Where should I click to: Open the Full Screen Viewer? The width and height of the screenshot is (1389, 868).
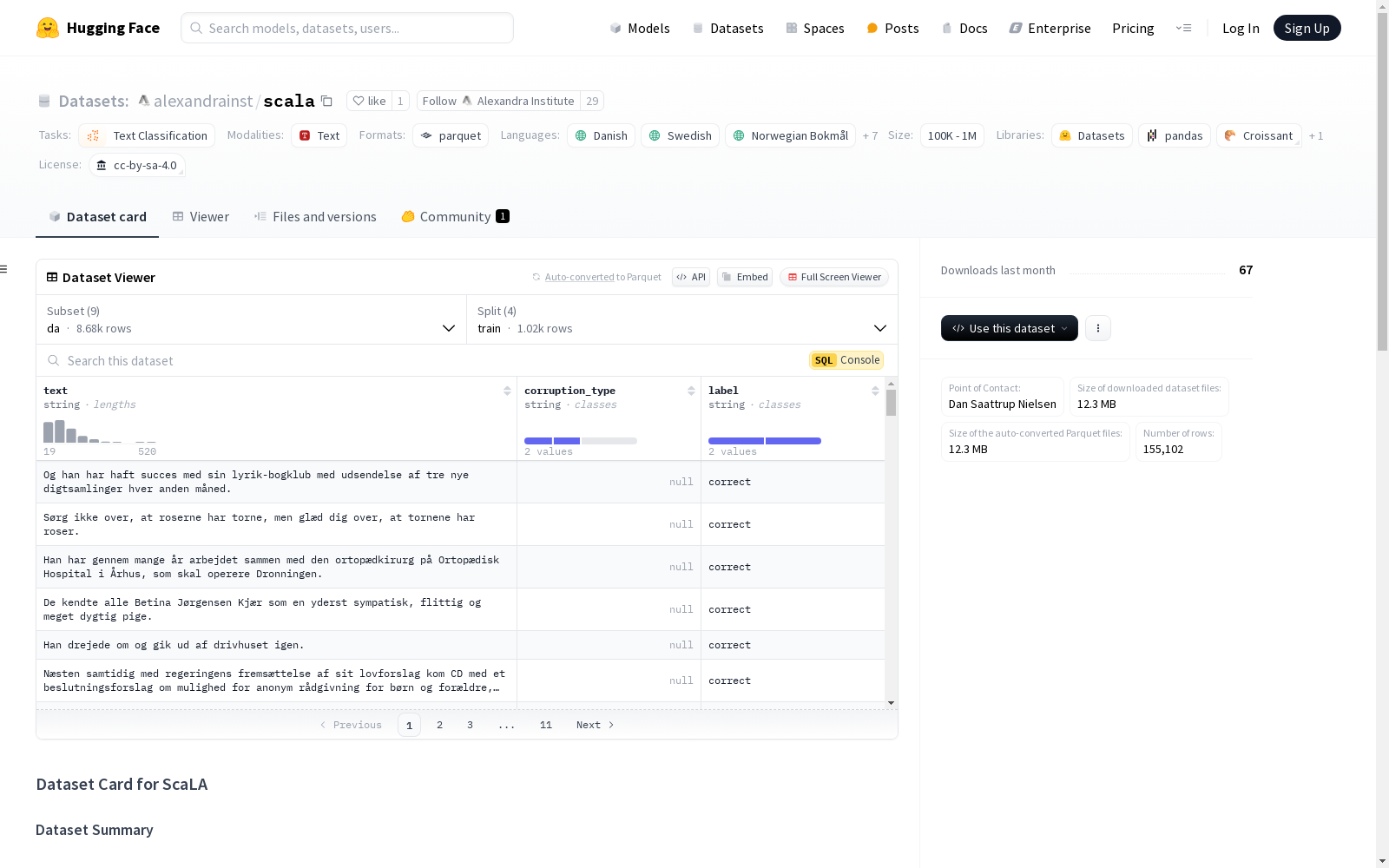click(x=834, y=277)
